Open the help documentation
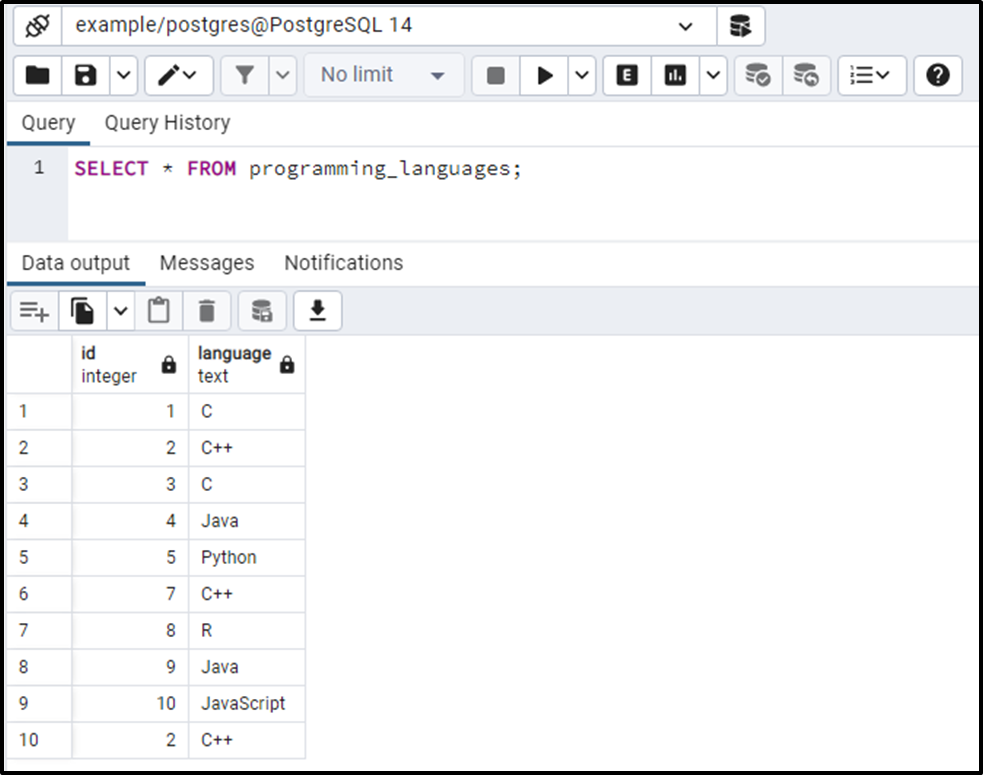Screen dimensions: 983x775 pyautogui.click(x=937, y=75)
